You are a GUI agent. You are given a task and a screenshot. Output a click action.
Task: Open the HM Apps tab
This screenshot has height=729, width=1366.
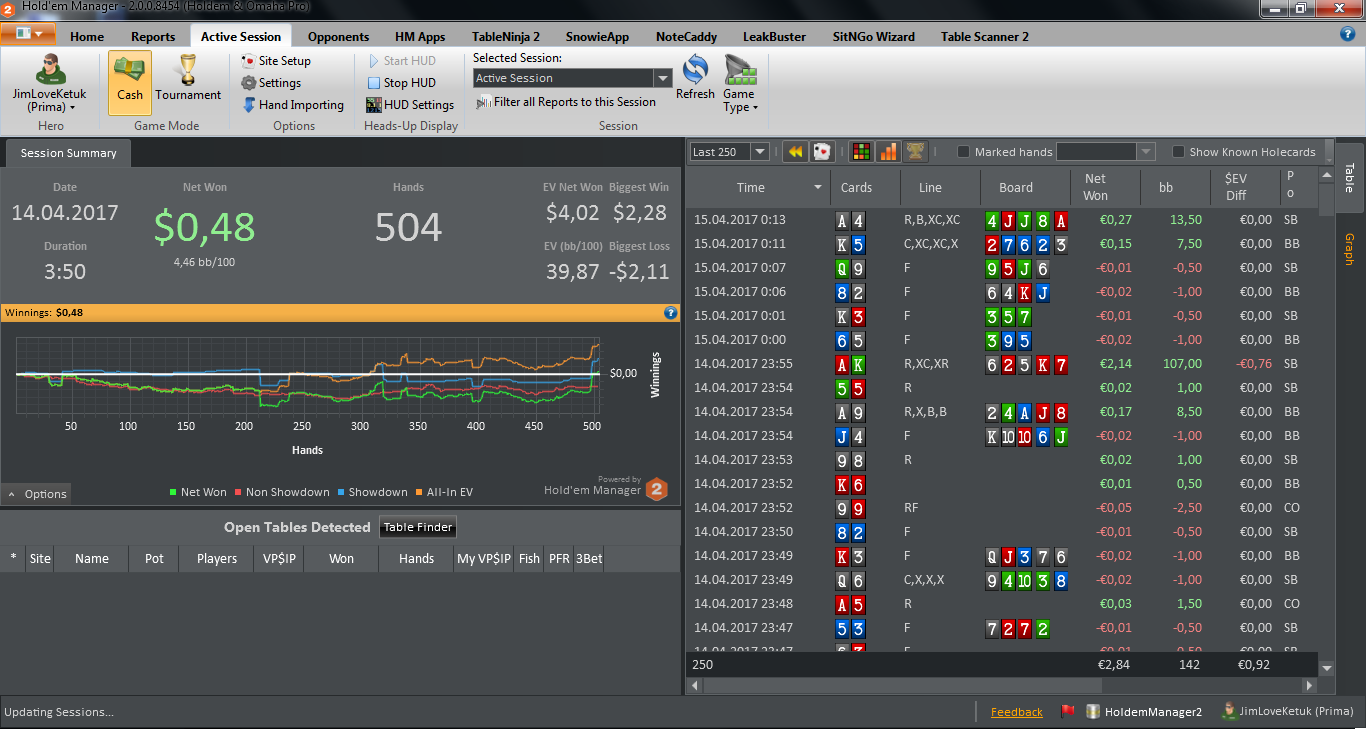pyautogui.click(x=418, y=37)
